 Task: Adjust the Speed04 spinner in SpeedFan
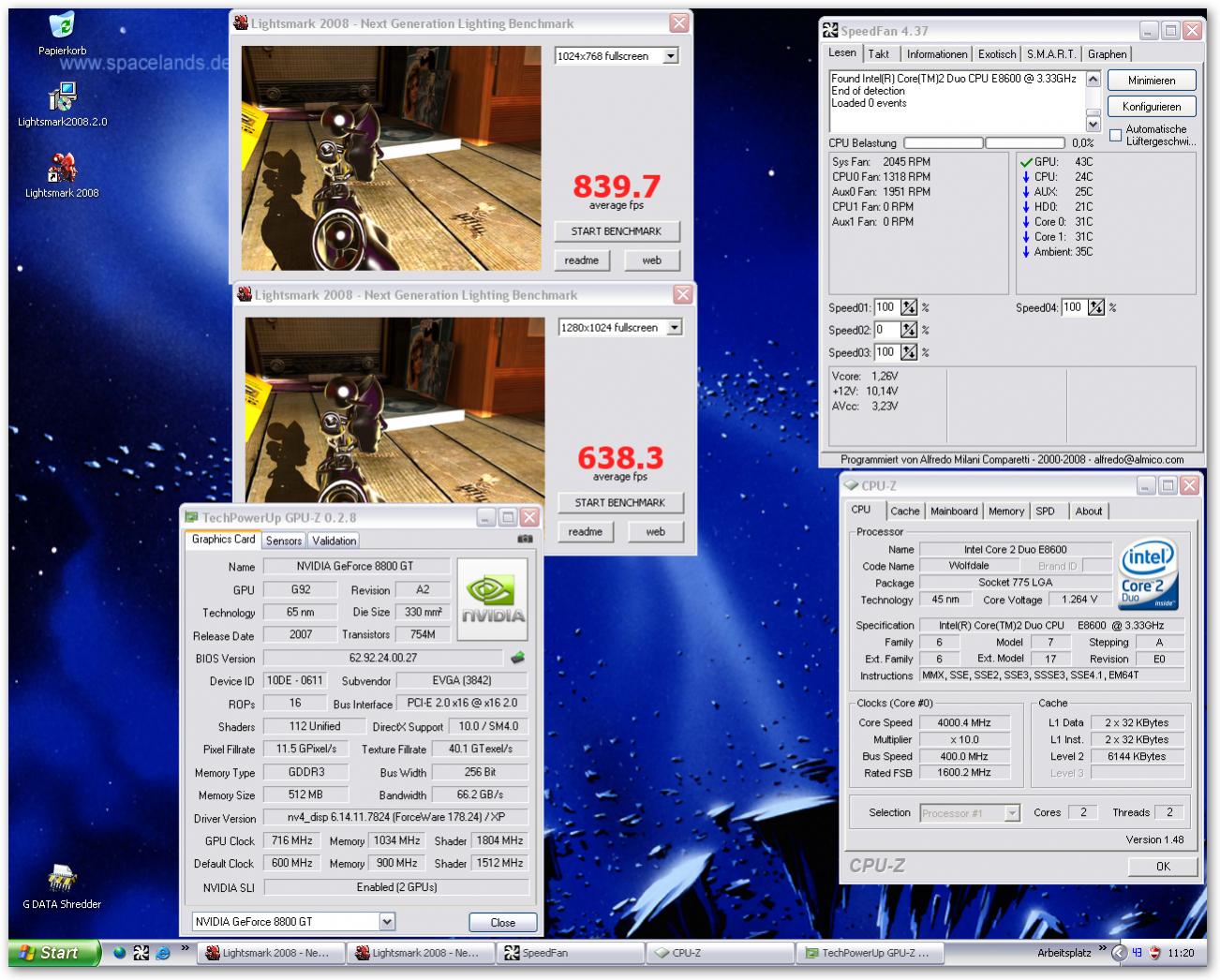coord(1096,307)
